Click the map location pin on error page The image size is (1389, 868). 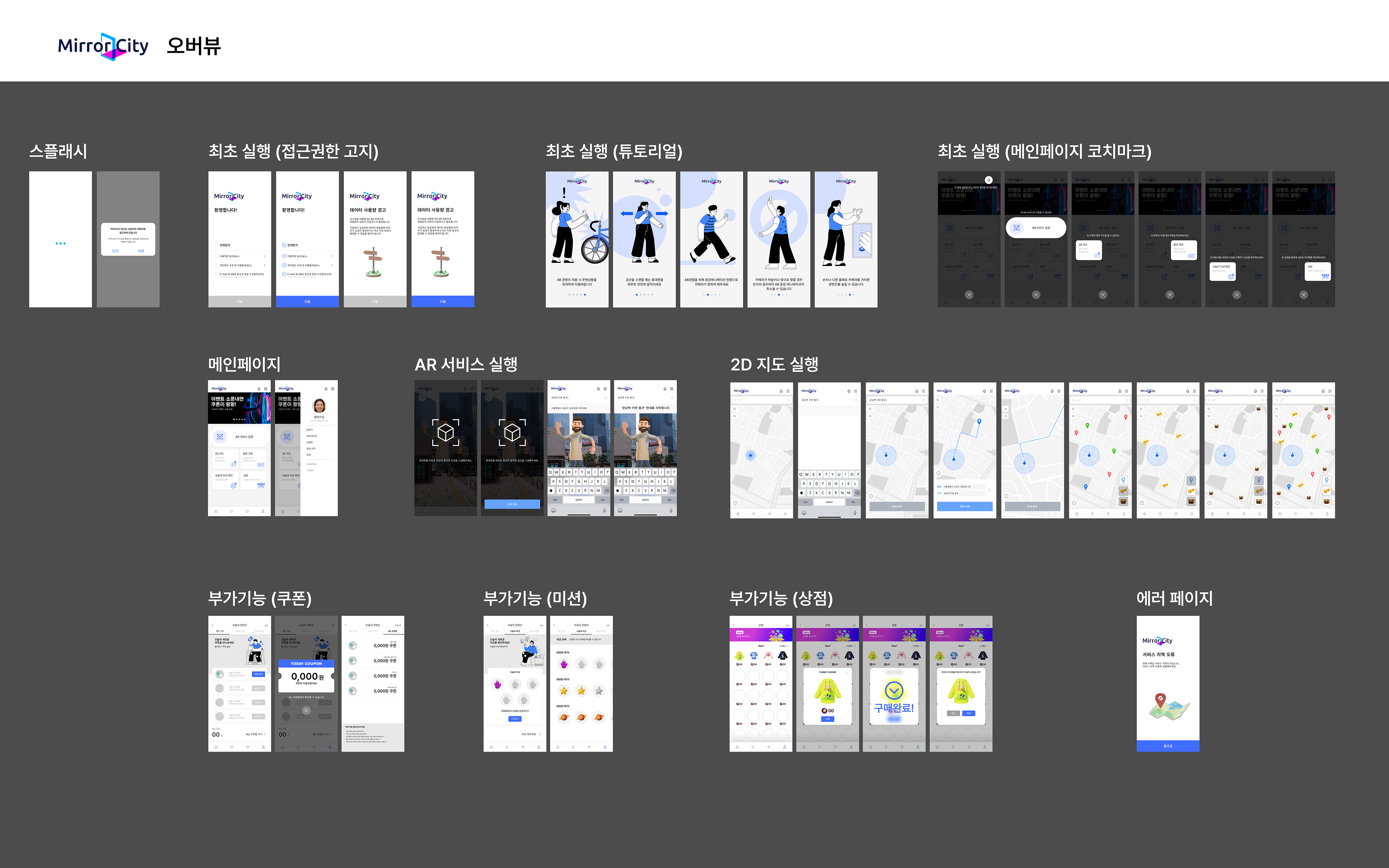(x=1160, y=700)
